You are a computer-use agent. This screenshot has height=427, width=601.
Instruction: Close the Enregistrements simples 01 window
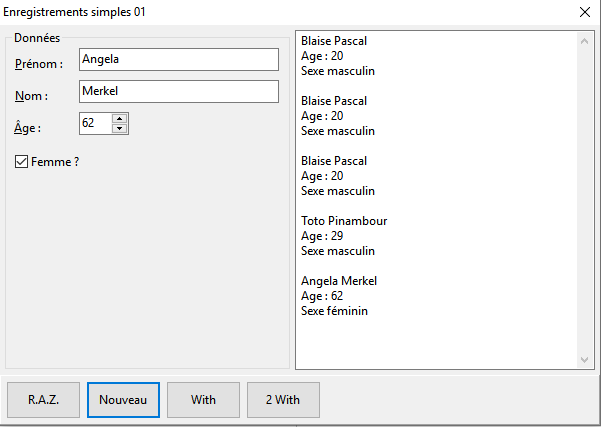[x=585, y=12]
